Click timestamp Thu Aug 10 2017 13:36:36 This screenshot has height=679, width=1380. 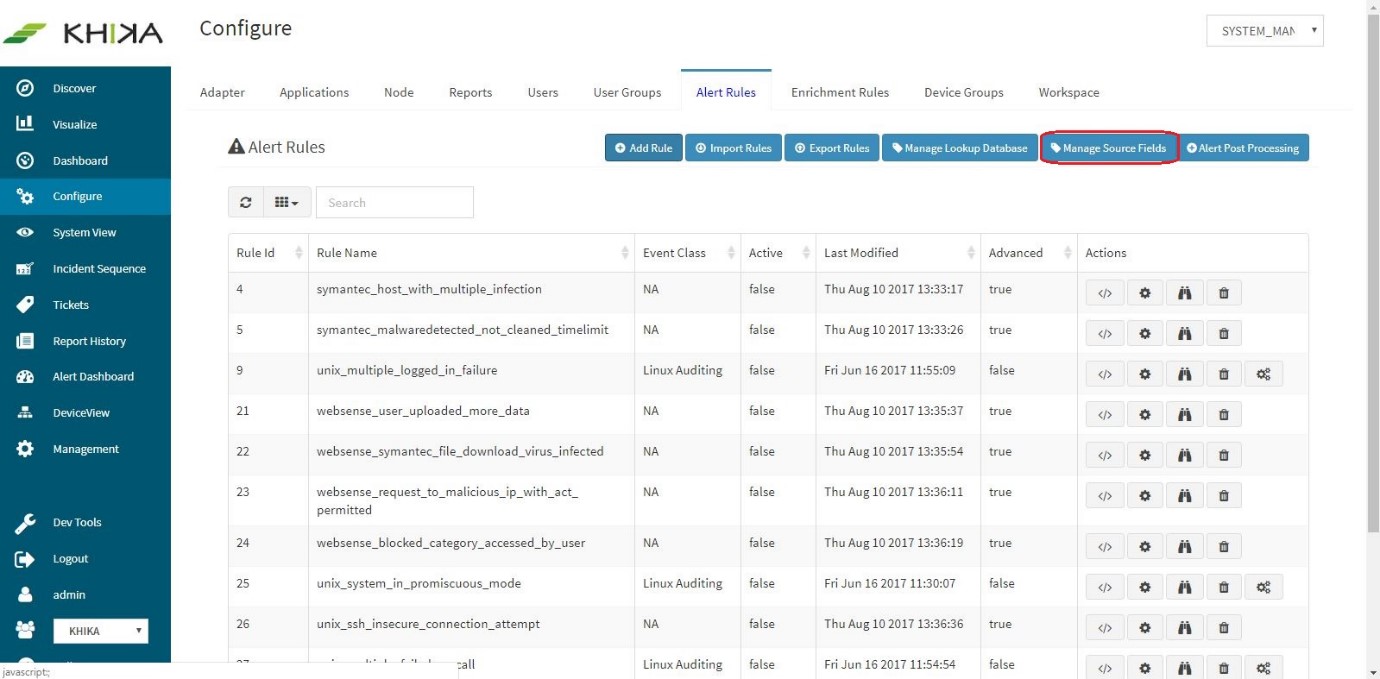[894, 624]
